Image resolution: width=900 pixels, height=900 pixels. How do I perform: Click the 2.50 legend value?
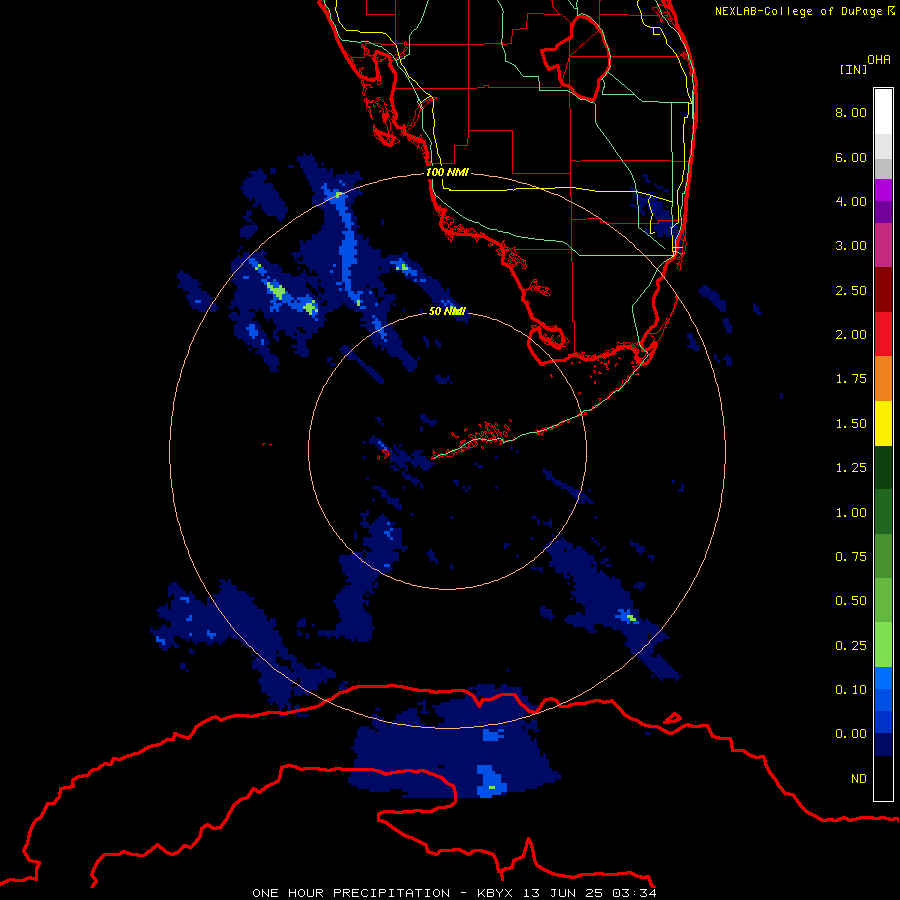(851, 290)
